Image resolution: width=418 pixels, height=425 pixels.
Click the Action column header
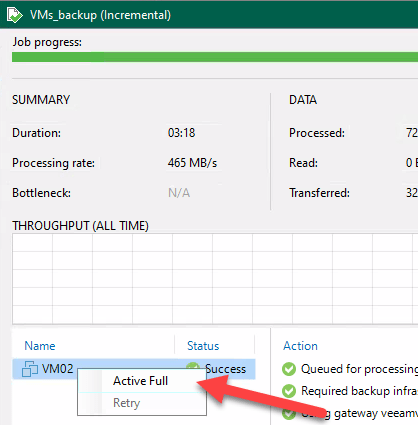coord(300,346)
